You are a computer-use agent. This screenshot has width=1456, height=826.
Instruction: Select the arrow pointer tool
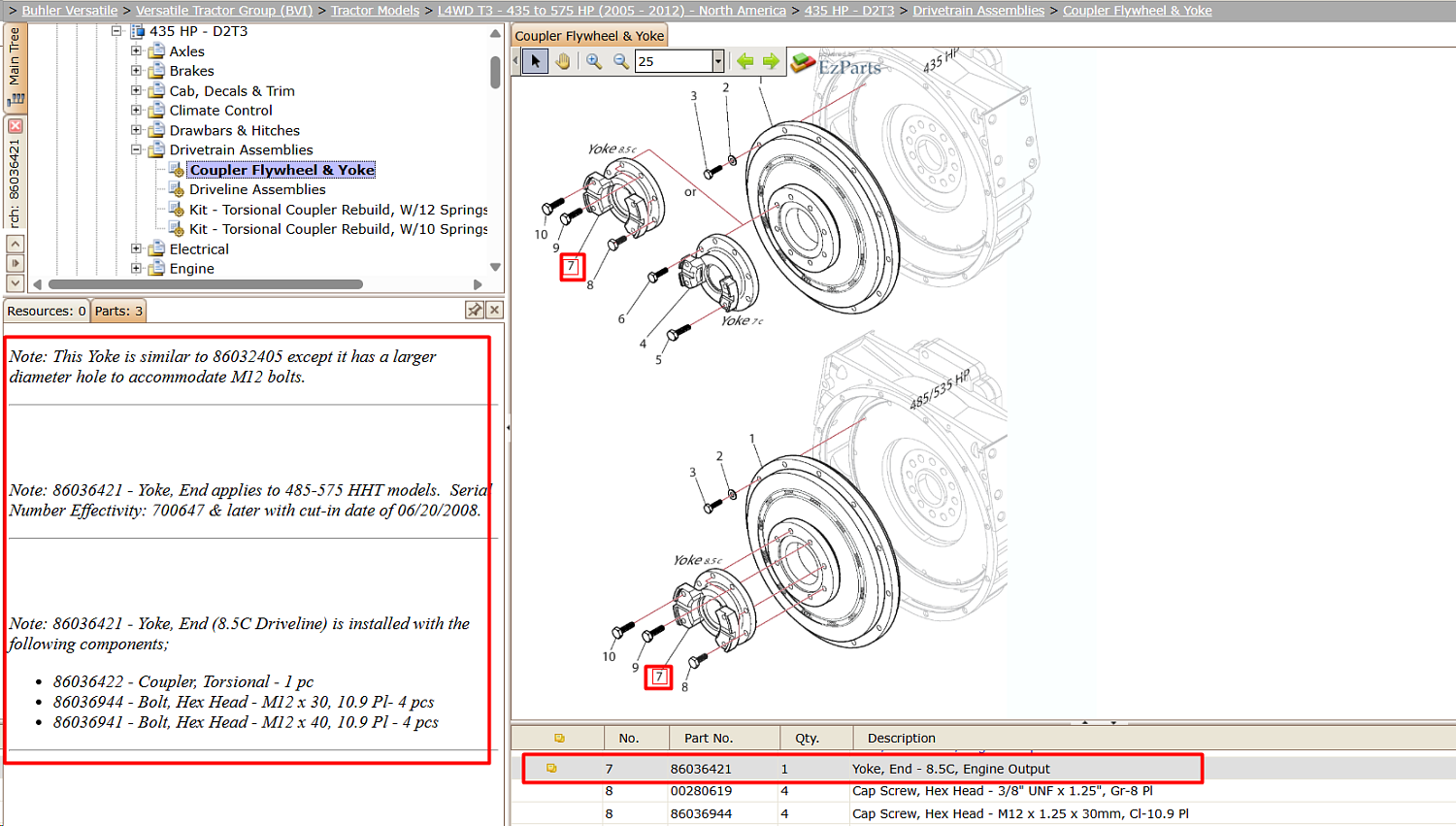tap(535, 61)
